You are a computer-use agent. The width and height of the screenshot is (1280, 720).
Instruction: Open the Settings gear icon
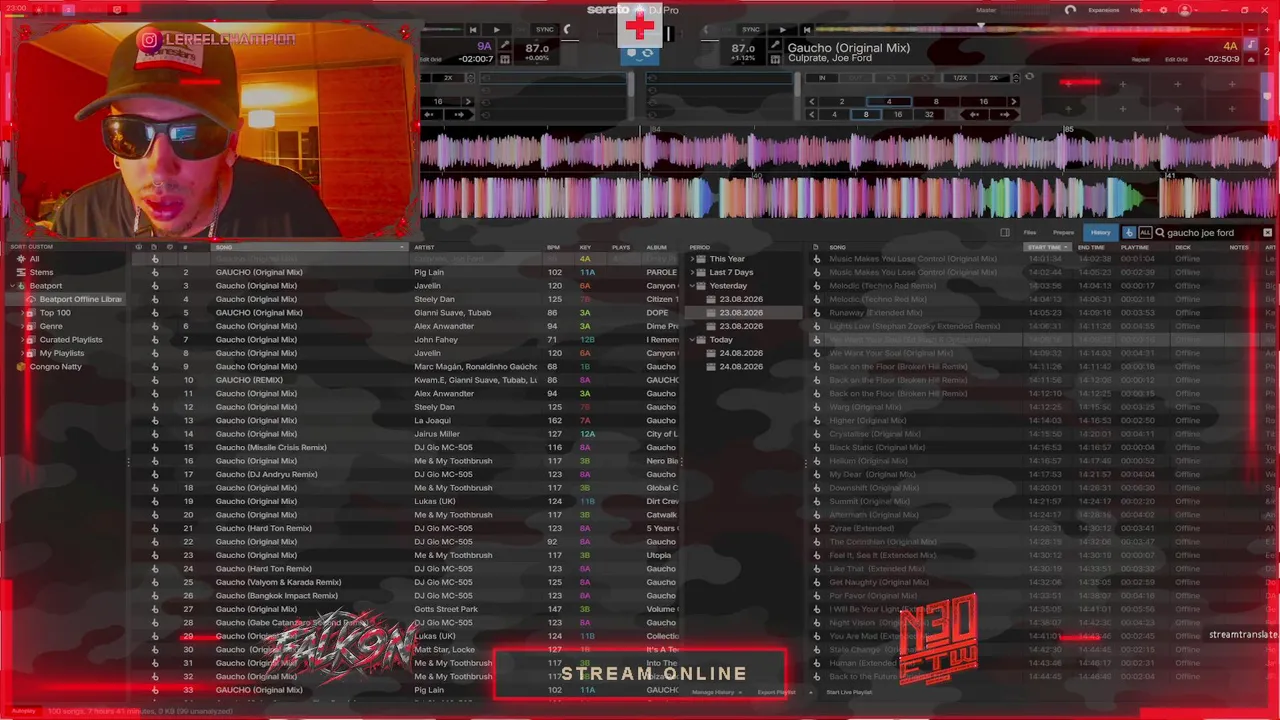(1163, 10)
